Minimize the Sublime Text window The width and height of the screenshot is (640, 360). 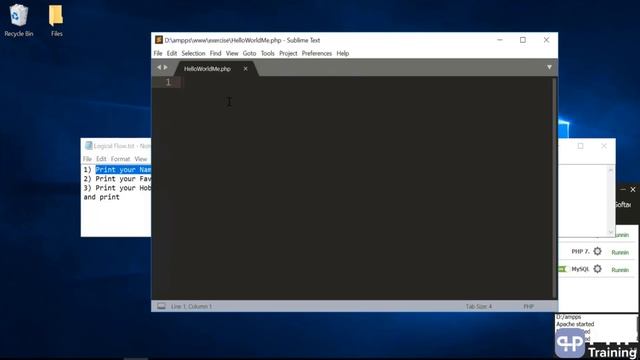click(500, 40)
